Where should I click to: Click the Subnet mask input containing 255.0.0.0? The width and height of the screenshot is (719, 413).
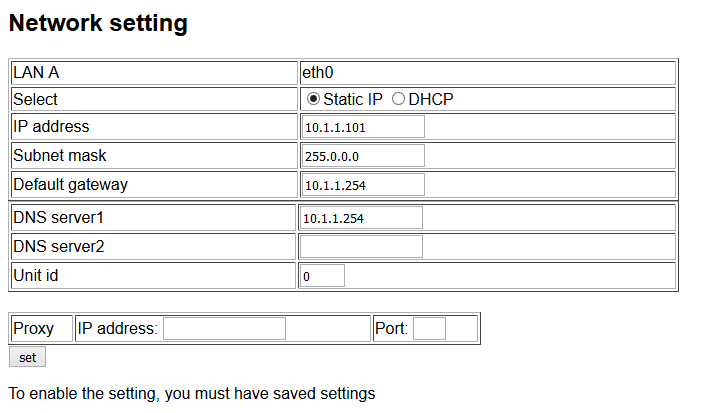tap(362, 156)
